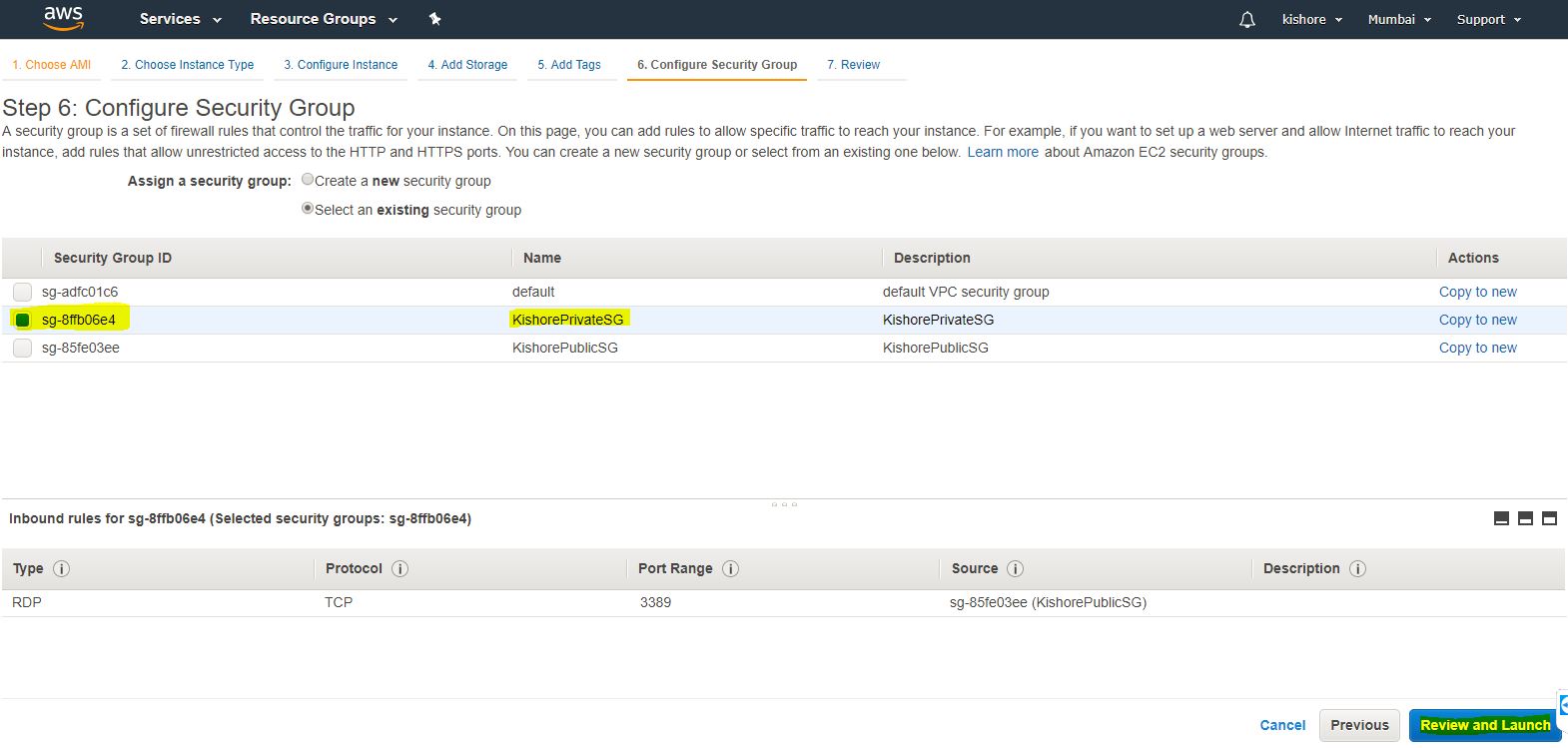Click the Review and Launch button

[x=1484, y=725]
